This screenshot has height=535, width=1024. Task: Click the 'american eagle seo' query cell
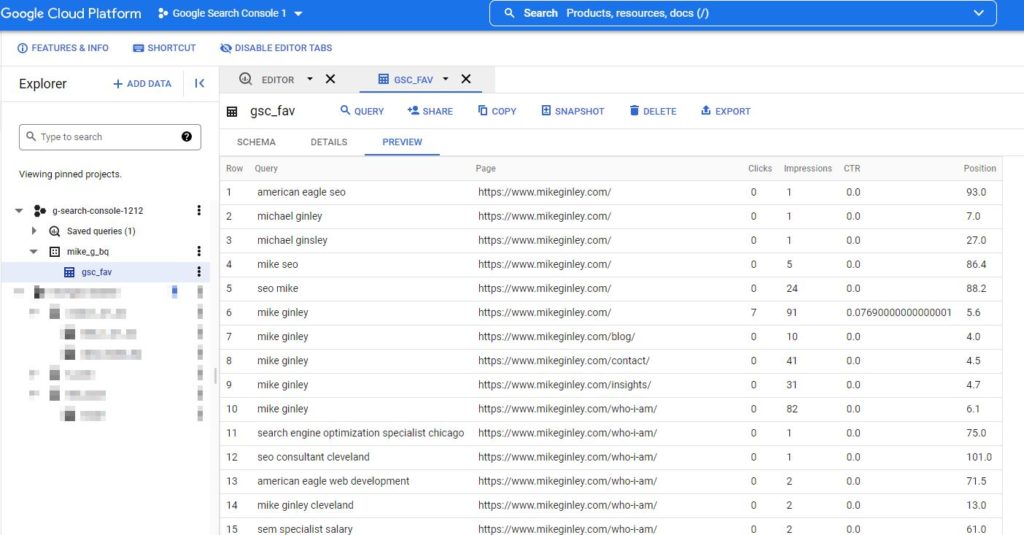click(x=301, y=192)
